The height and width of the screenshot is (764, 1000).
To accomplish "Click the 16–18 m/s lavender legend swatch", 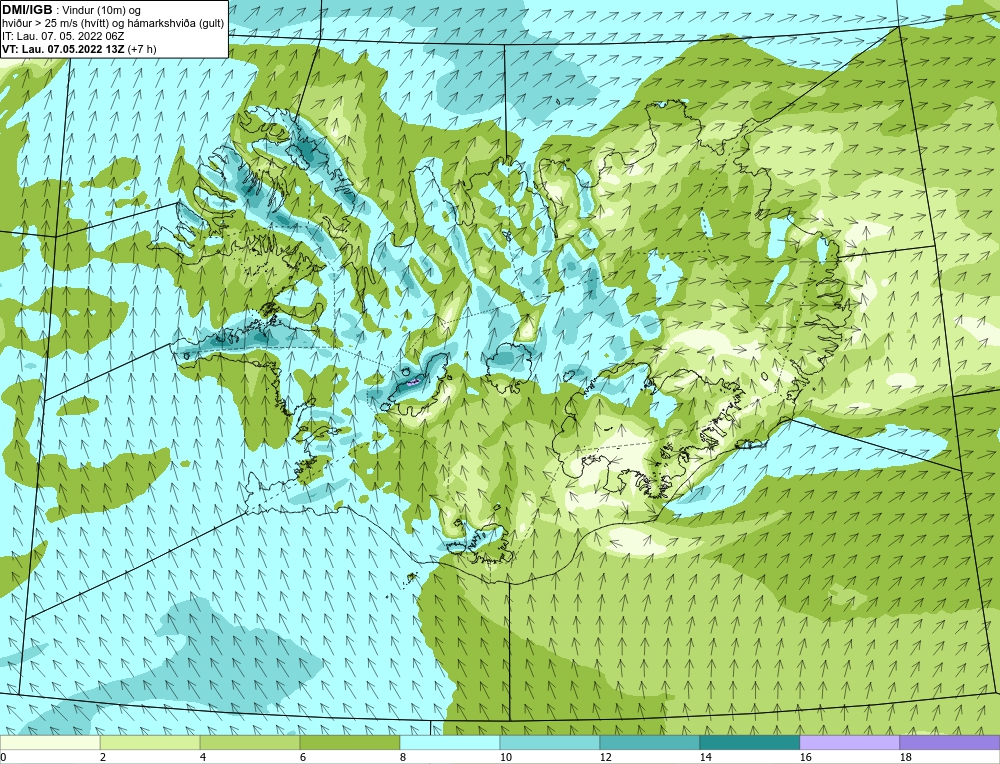I will pyautogui.click(x=849, y=742).
